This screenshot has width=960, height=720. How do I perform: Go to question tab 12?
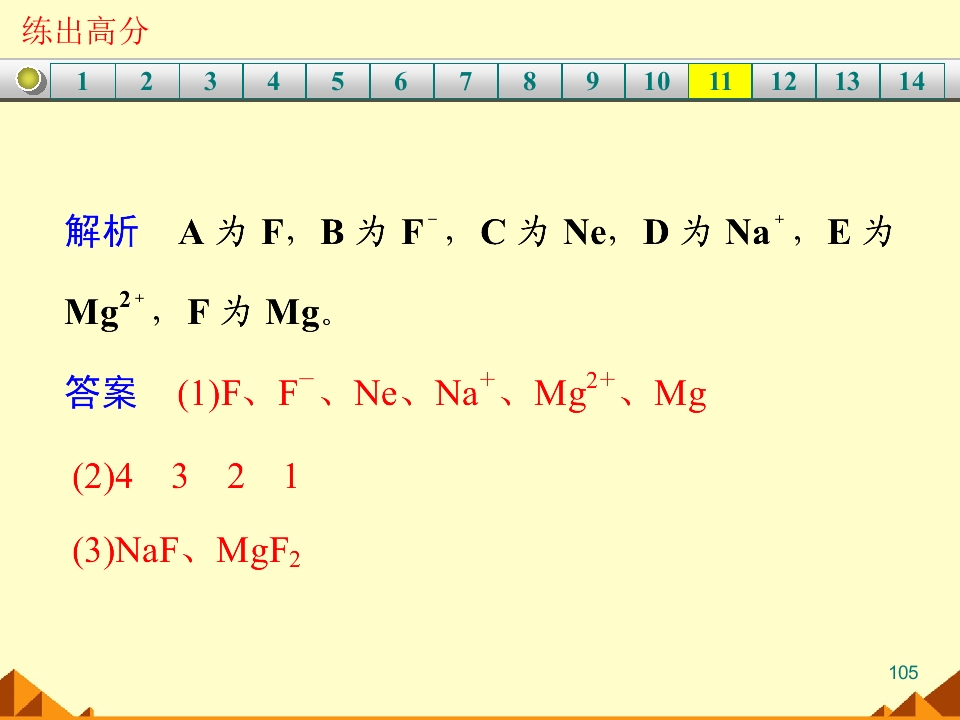pyautogui.click(x=784, y=81)
